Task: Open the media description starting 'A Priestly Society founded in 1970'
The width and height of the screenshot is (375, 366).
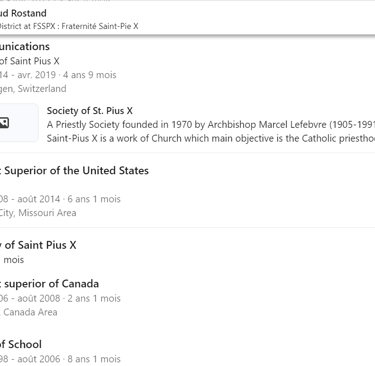Action: 211,125
